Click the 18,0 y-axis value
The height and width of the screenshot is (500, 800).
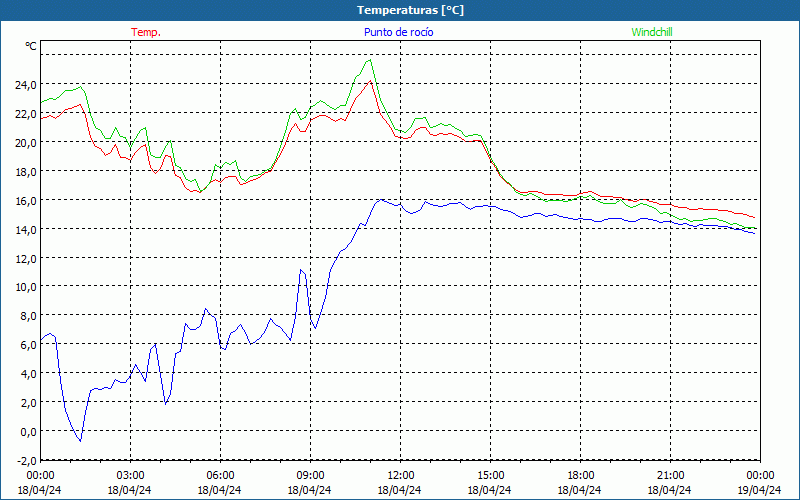tap(26, 171)
